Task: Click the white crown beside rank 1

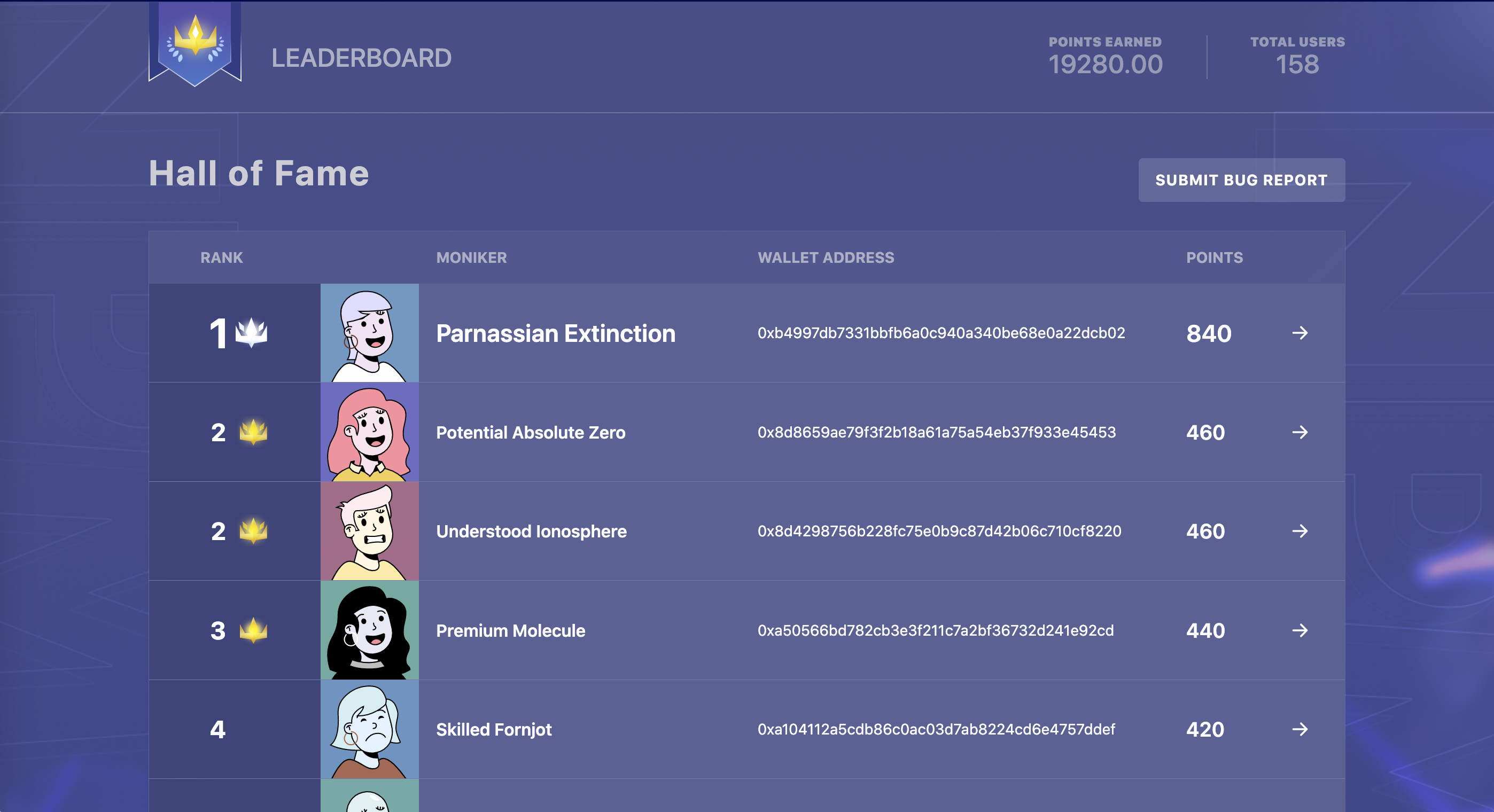Action: point(251,333)
